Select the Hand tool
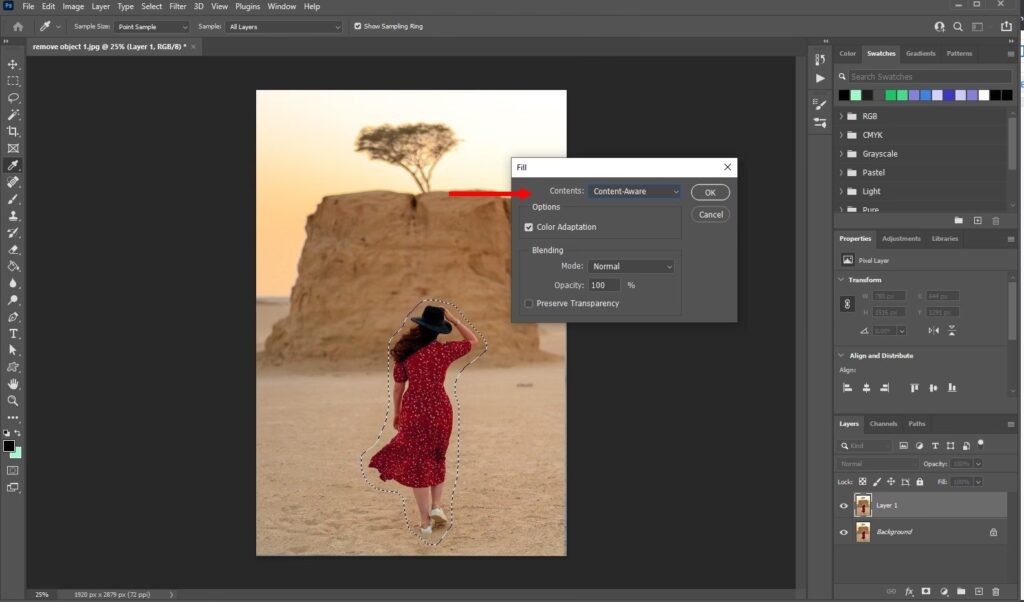The image size is (1024, 602). coord(13,384)
